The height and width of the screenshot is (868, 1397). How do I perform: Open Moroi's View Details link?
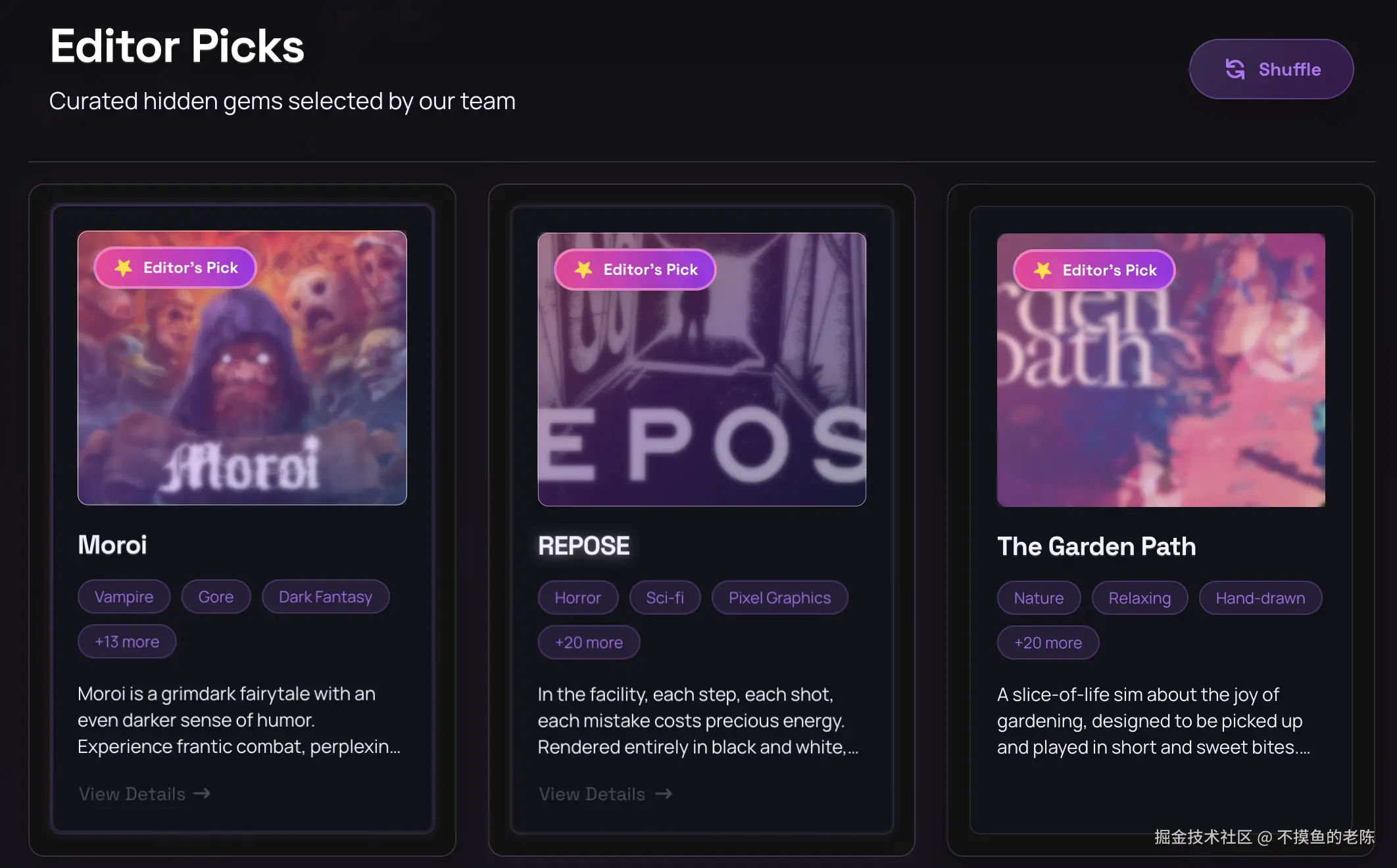coord(132,794)
